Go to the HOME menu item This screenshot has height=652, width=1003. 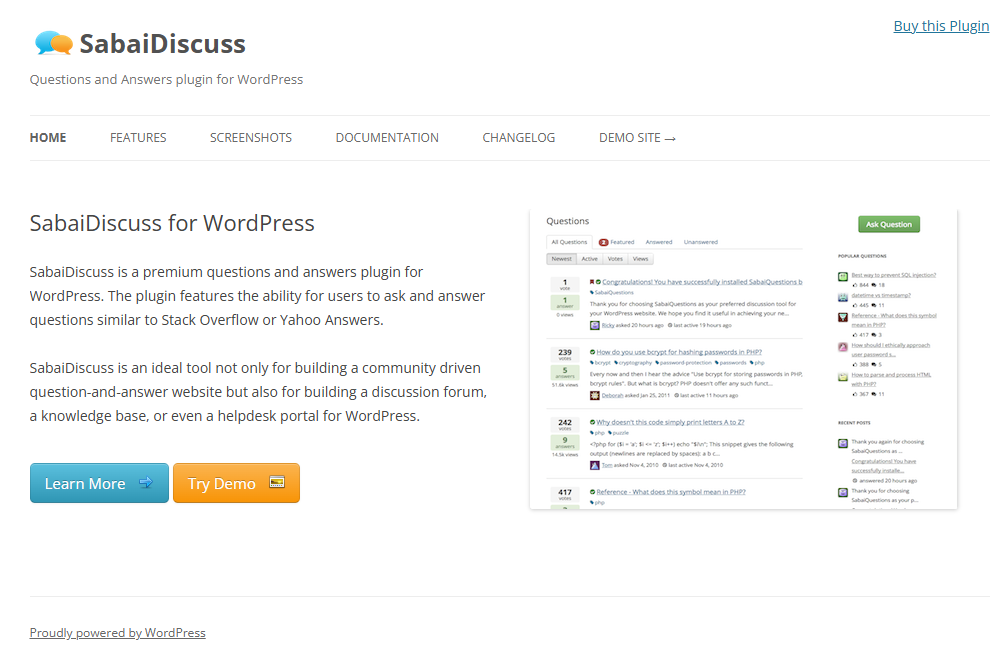tap(48, 138)
